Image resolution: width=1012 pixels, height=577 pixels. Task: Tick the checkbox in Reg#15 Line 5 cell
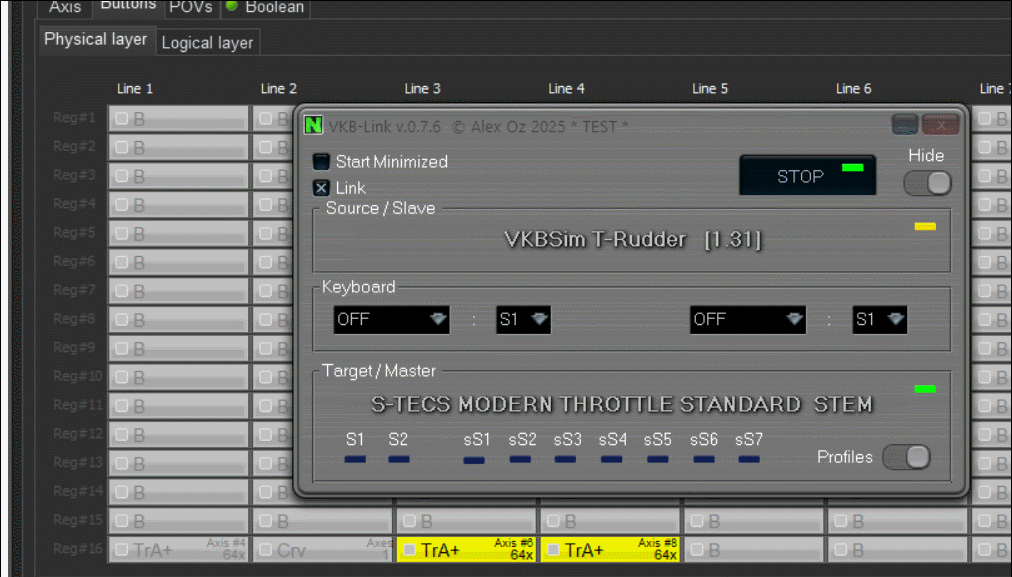[697, 520]
